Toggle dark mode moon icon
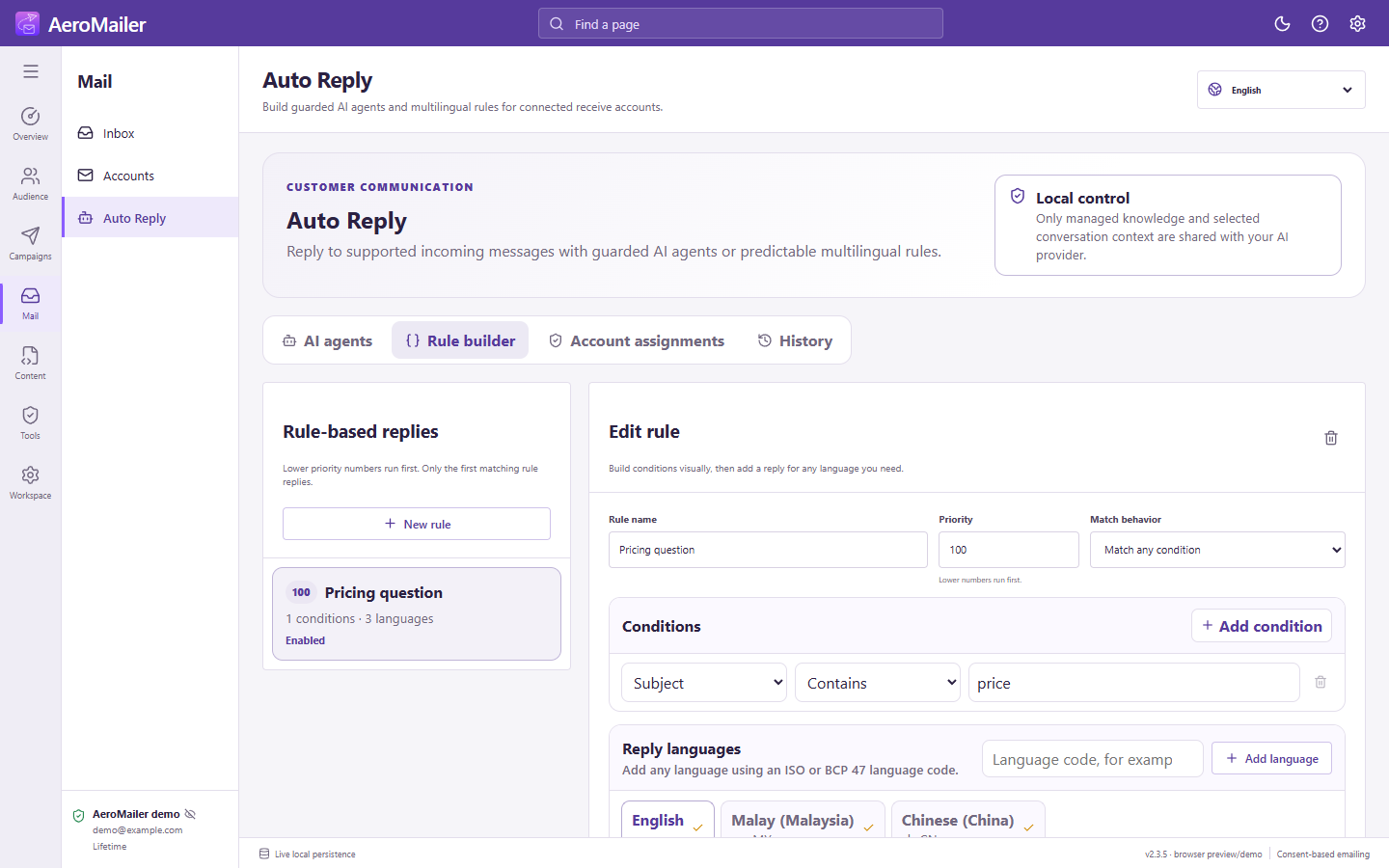 click(1282, 23)
